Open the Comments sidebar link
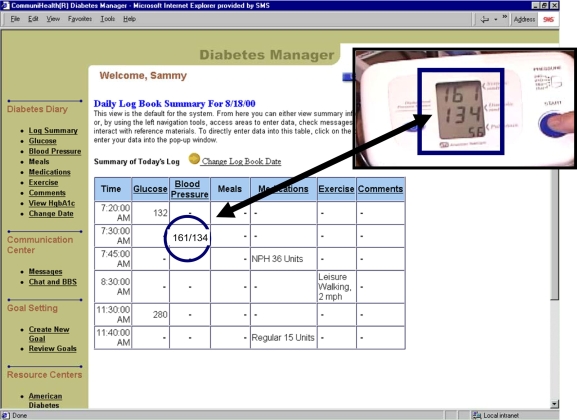Viewport: 577px width, 420px height. pyautogui.click(x=47, y=193)
